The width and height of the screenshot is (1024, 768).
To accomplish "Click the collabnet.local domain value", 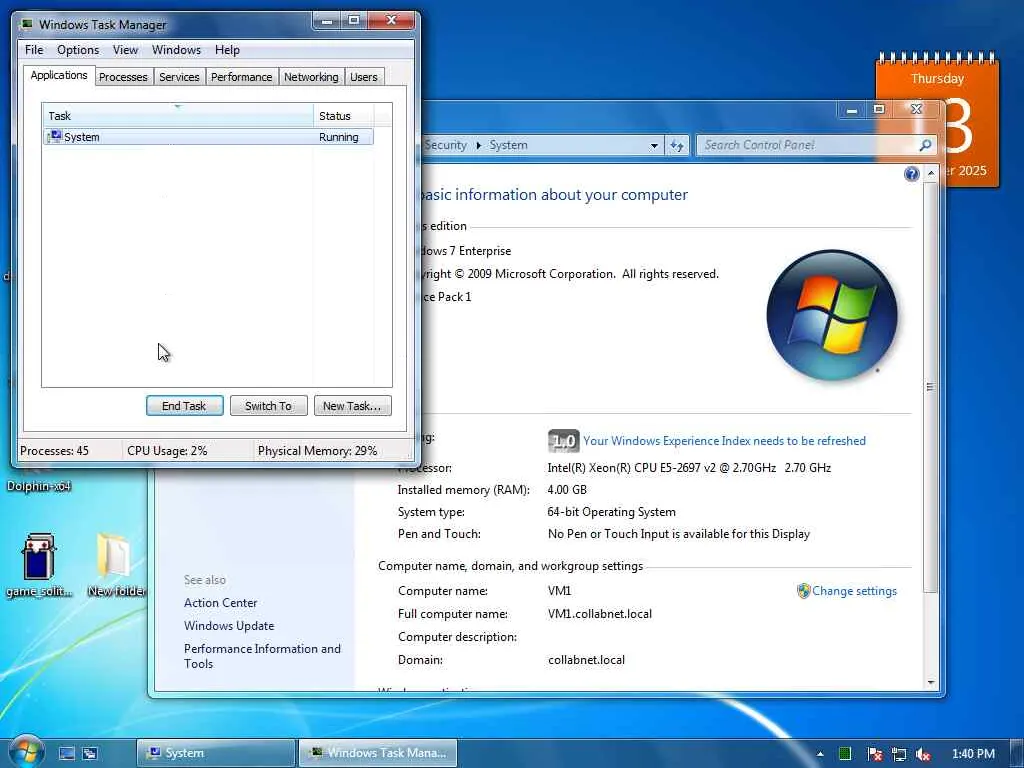I will coord(586,660).
